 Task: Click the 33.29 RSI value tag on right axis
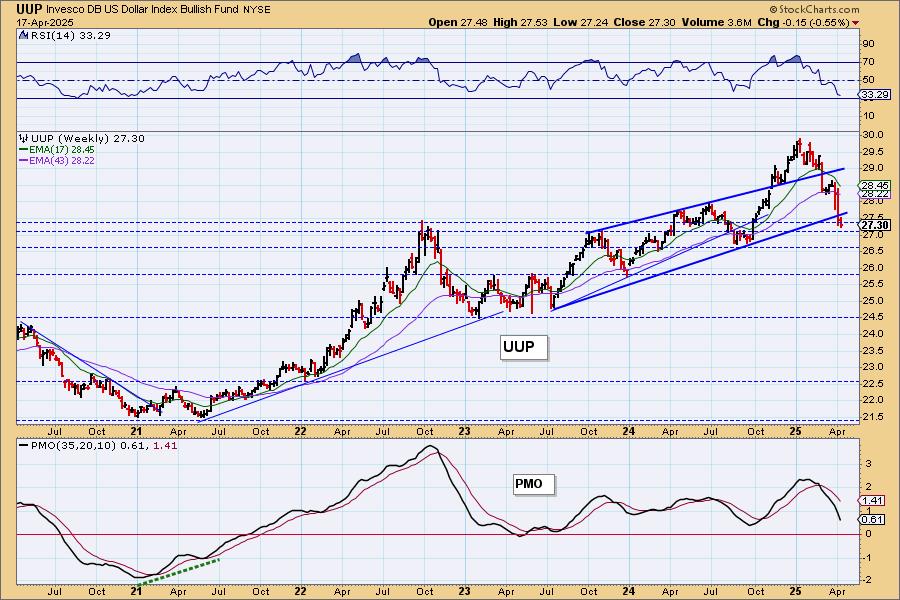click(x=875, y=95)
